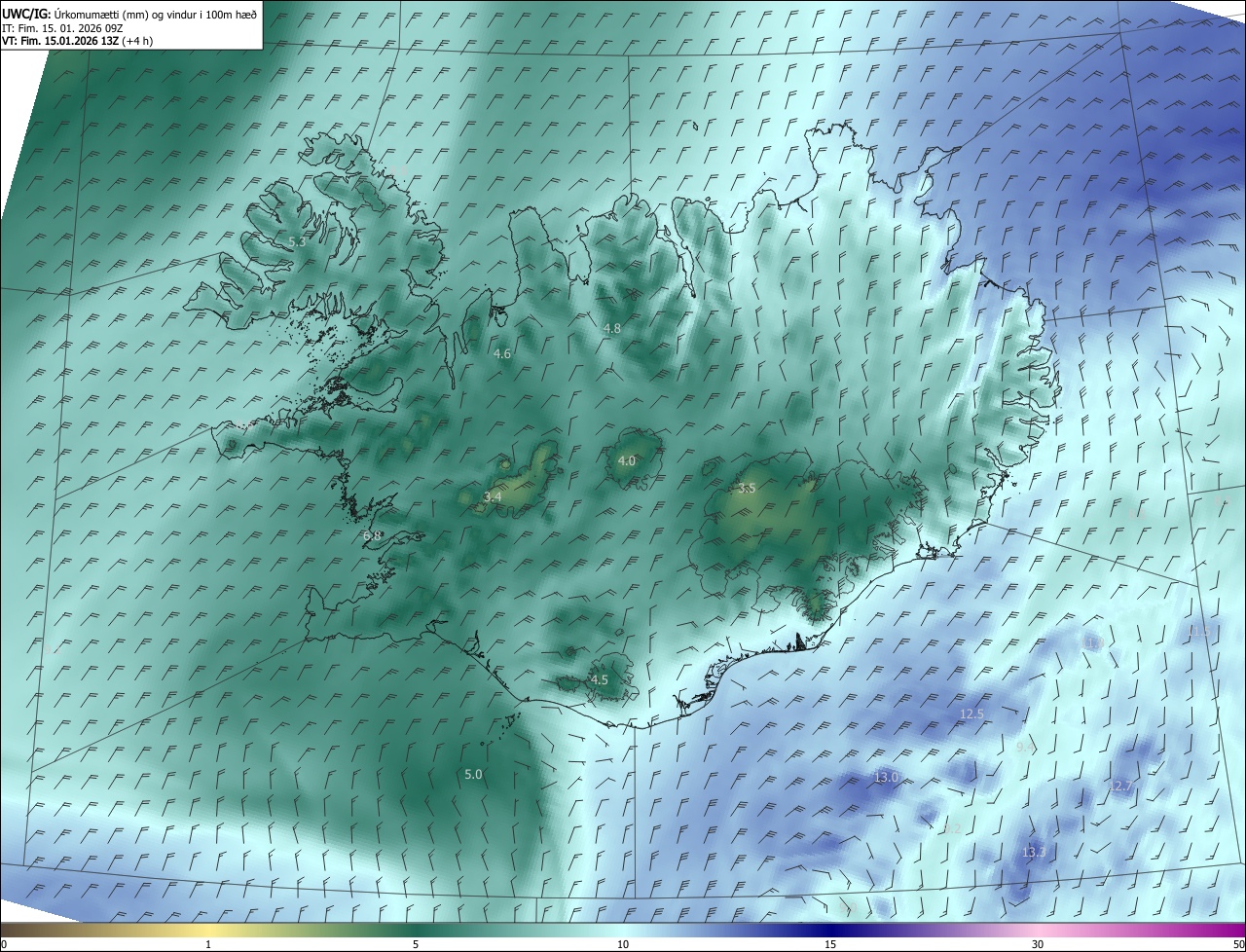The image size is (1246, 952).
Task: Click the 4.8 precipitation value
Action: tap(612, 329)
